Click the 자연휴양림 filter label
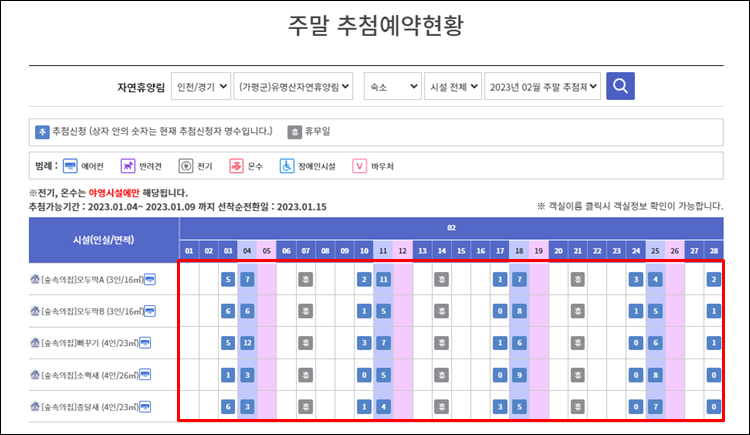The height and width of the screenshot is (435, 750). 141,87
